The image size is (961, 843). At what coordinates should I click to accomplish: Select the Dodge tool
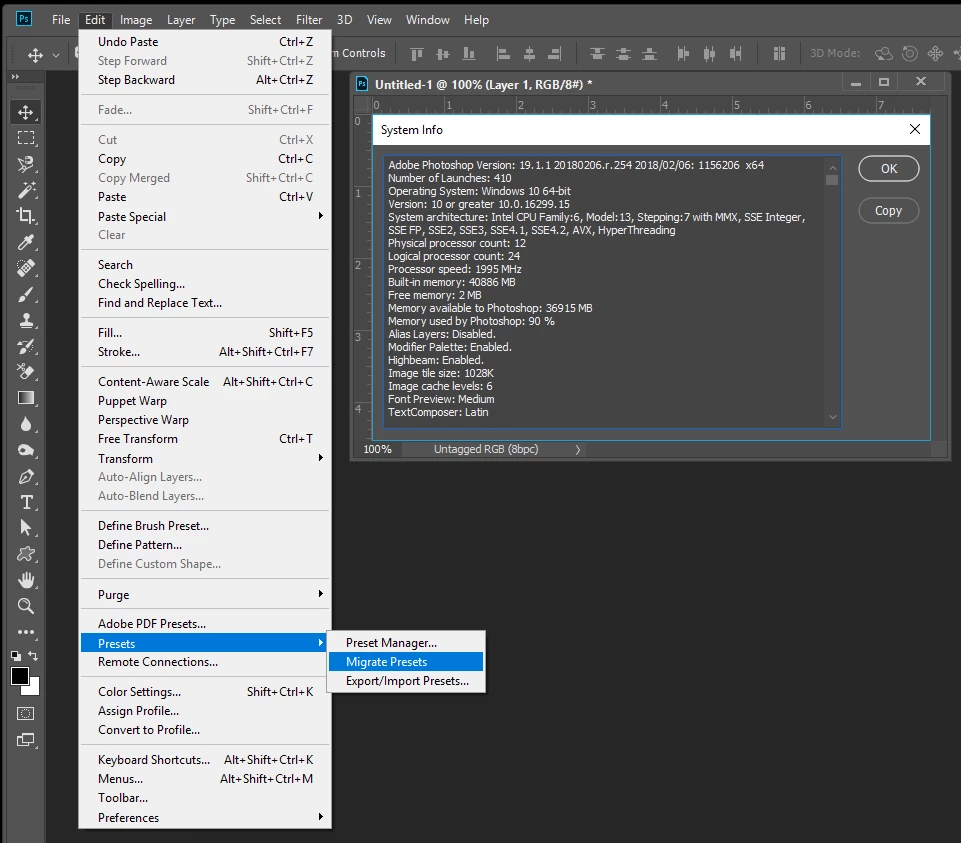coord(26,450)
